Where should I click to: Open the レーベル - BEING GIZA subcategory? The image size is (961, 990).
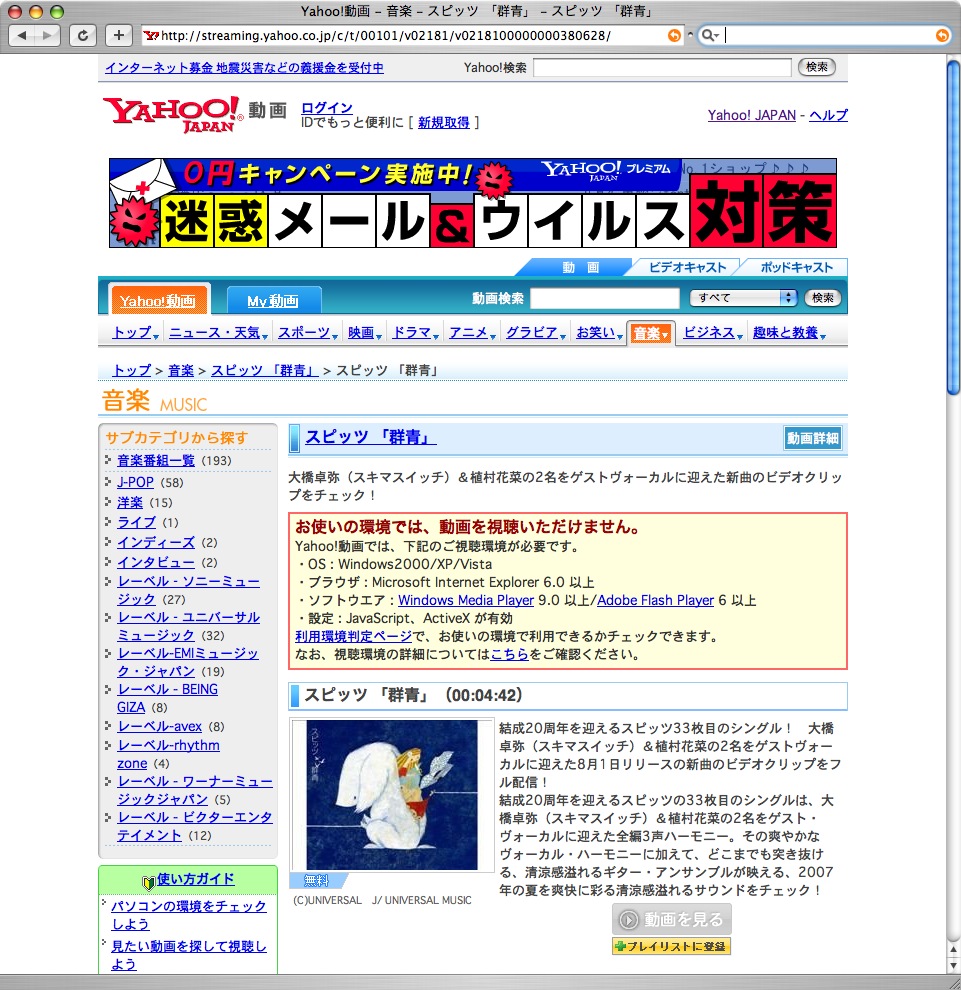167,698
